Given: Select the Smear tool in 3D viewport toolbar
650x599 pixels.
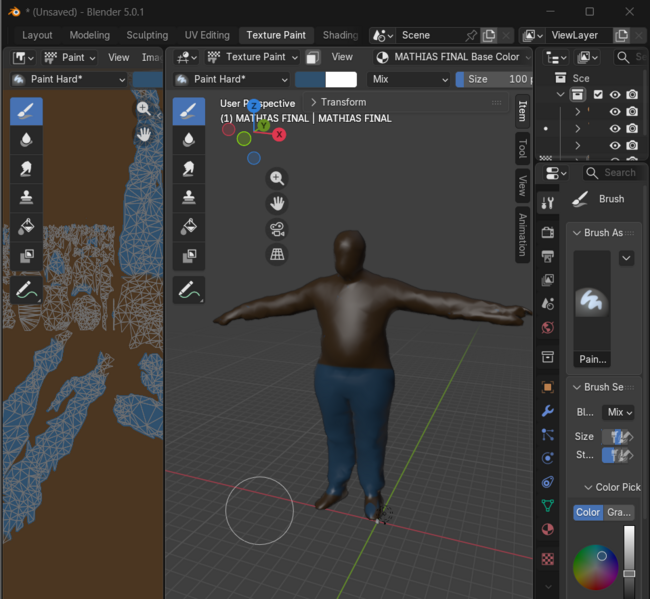Looking at the screenshot, I should 189,169.
